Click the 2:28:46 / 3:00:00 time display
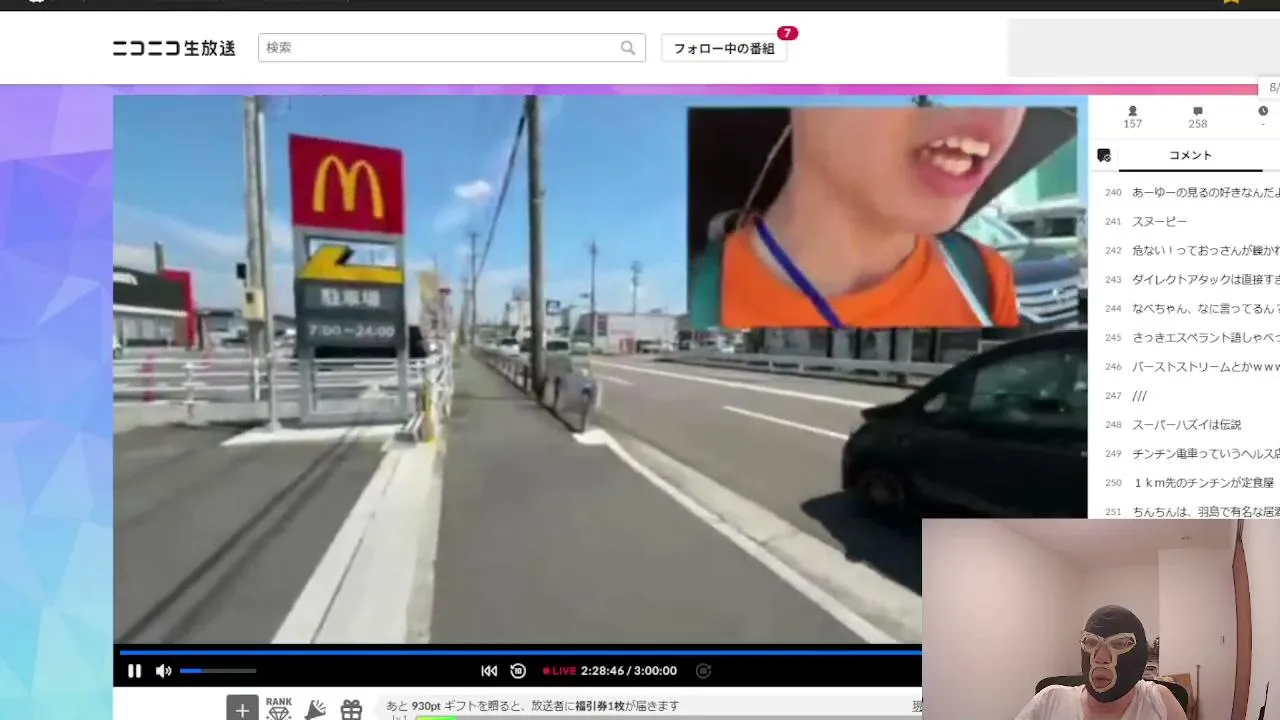Screen dimensions: 1280x720 coord(629,671)
